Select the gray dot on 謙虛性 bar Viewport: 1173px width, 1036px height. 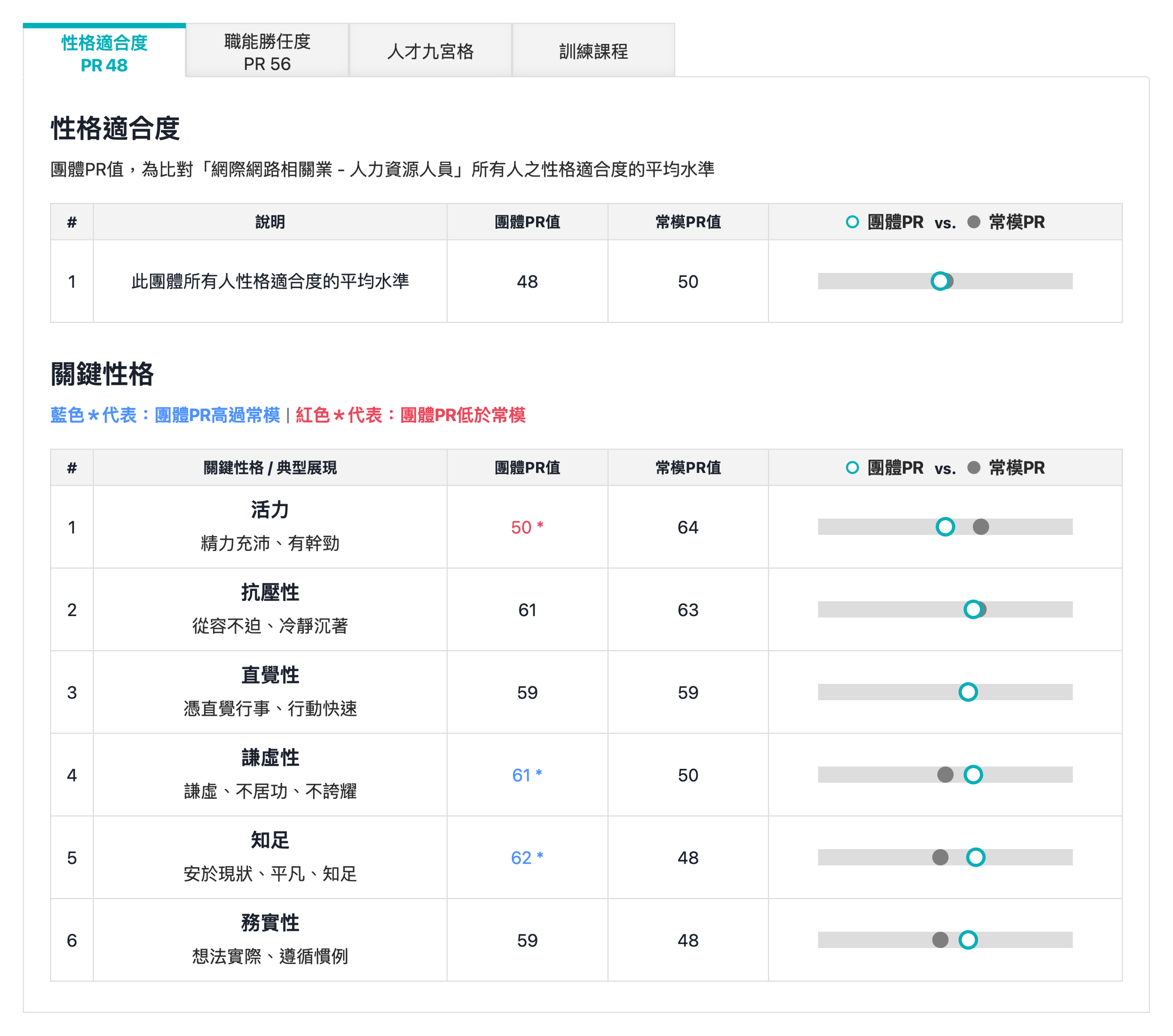[945, 775]
